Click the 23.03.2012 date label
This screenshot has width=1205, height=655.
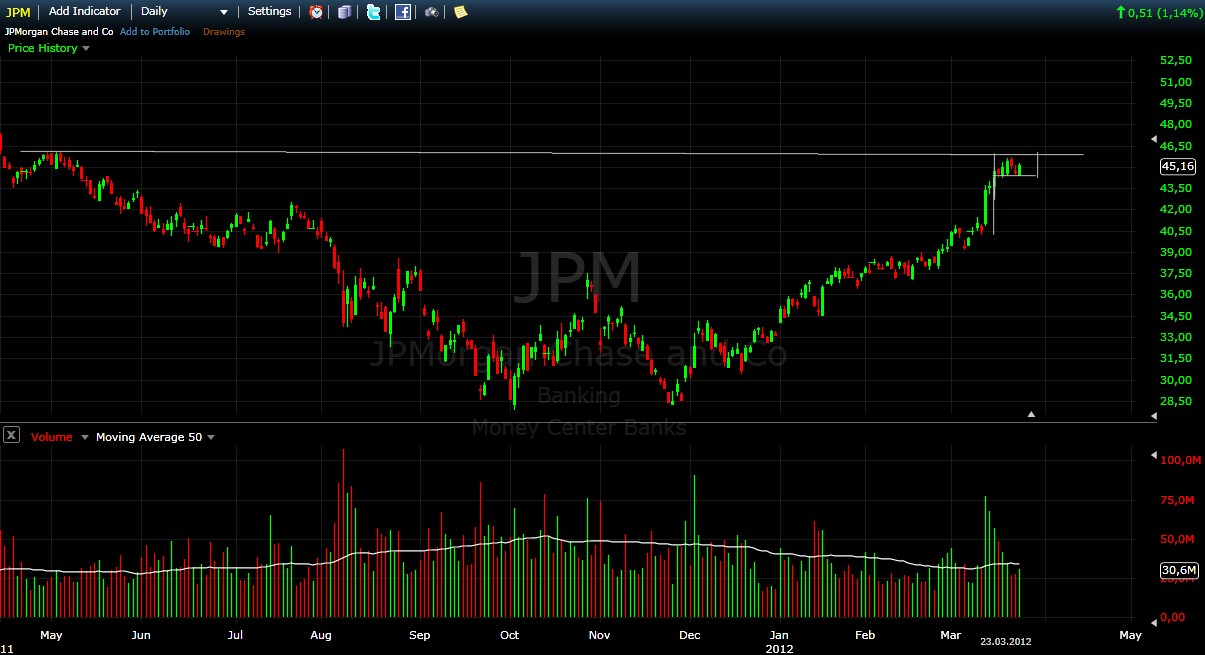coord(1005,642)
